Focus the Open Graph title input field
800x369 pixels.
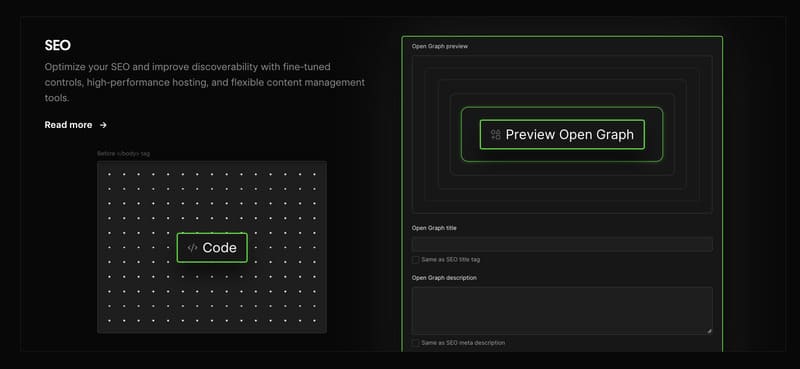562,244
